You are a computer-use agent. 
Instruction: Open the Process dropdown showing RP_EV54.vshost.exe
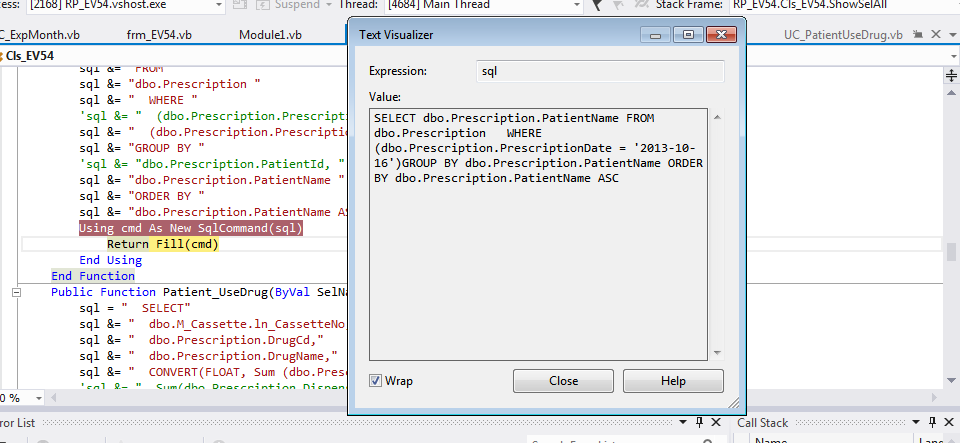218,5
